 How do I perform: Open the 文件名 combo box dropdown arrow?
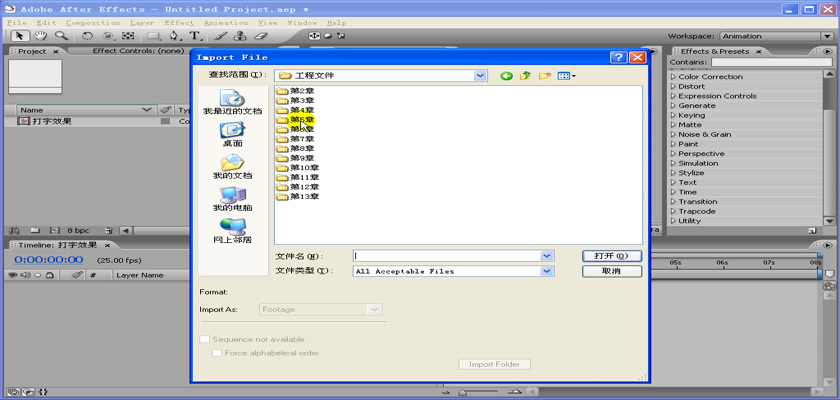pyautogui.click(x=546, y=256)
